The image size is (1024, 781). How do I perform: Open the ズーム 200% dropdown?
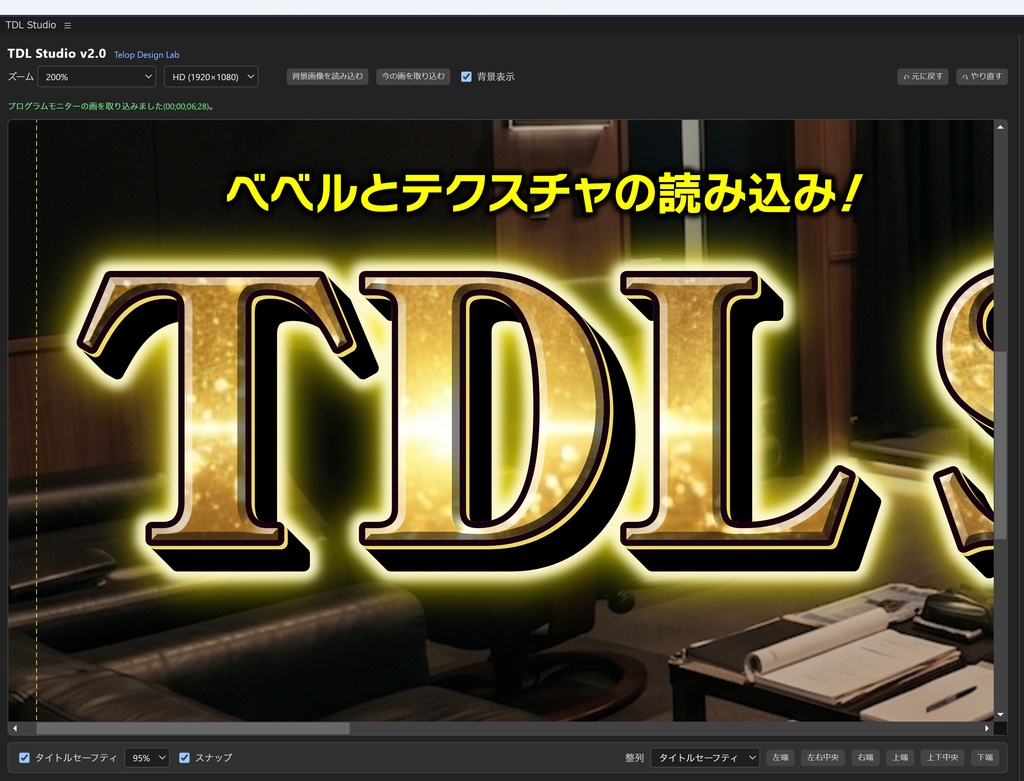[x=97, y=76]
